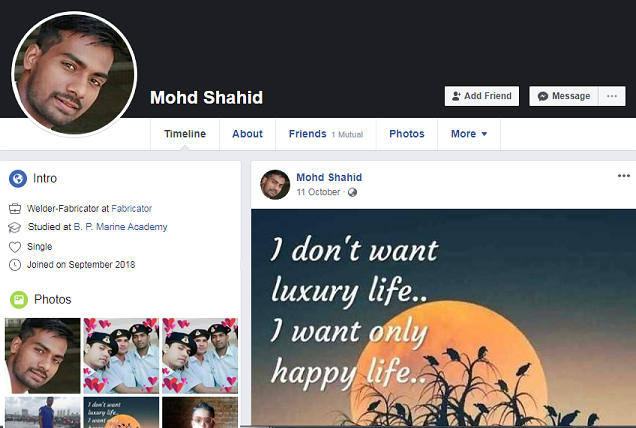Click the Intro globe icon

18,179
